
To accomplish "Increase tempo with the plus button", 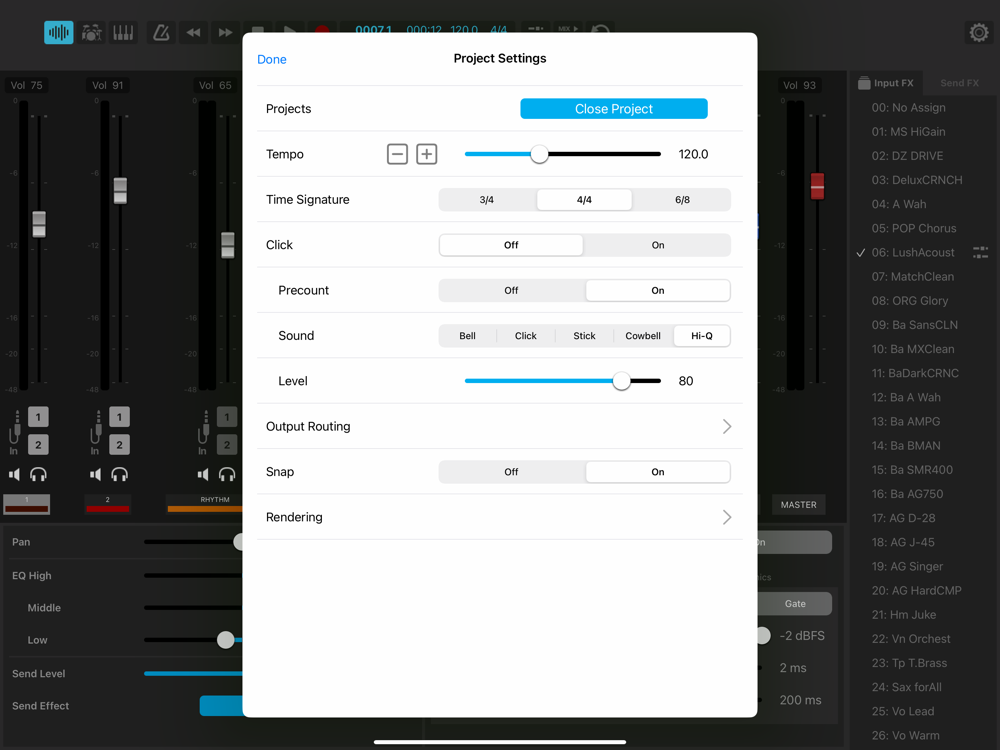I will [427, 154].
